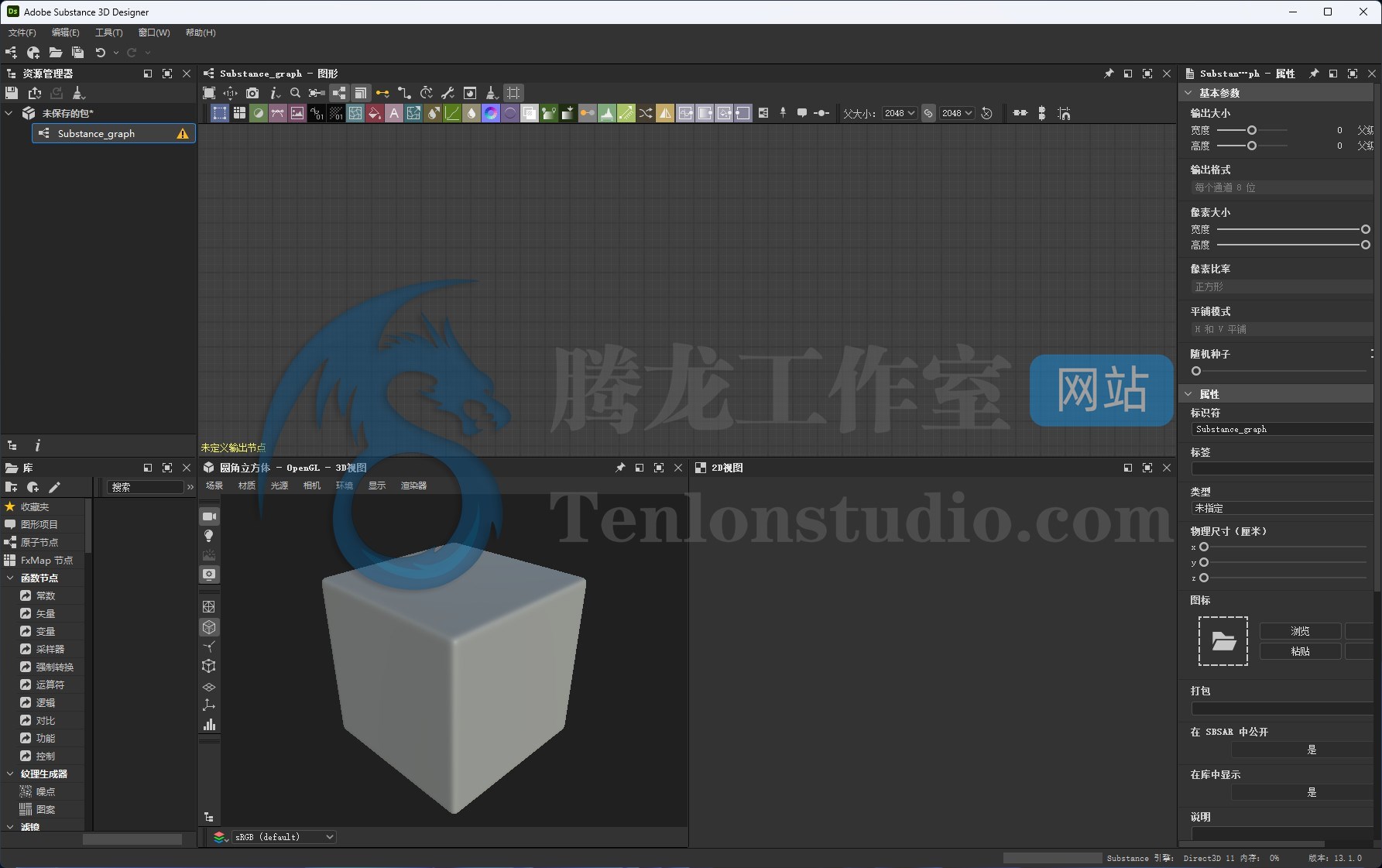
Task: Open the parent size height 2048 dropdown
Action: [957, 113]
